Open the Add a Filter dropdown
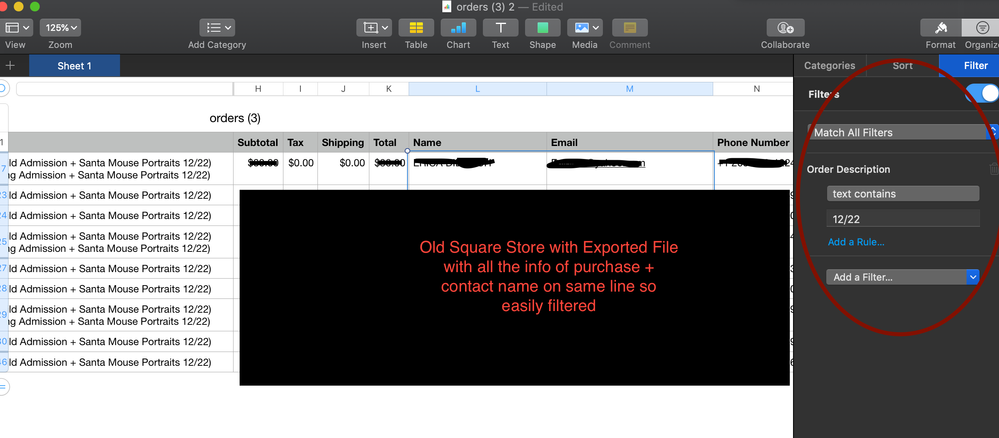The image size is (999, 438). [902, 277]
